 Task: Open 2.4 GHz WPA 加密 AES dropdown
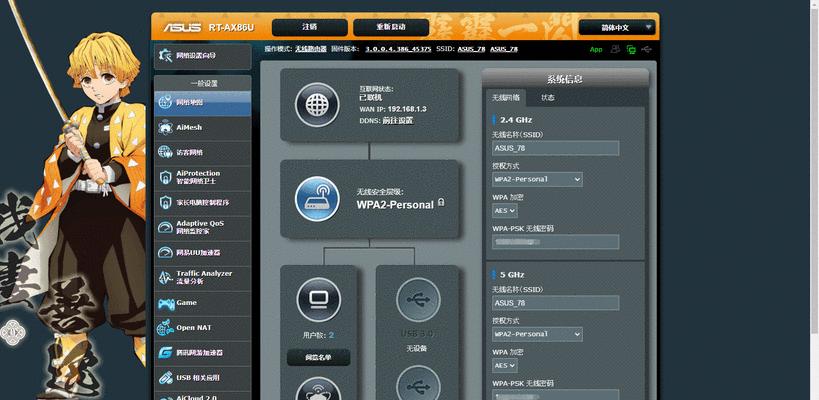[x=505, y=210]
